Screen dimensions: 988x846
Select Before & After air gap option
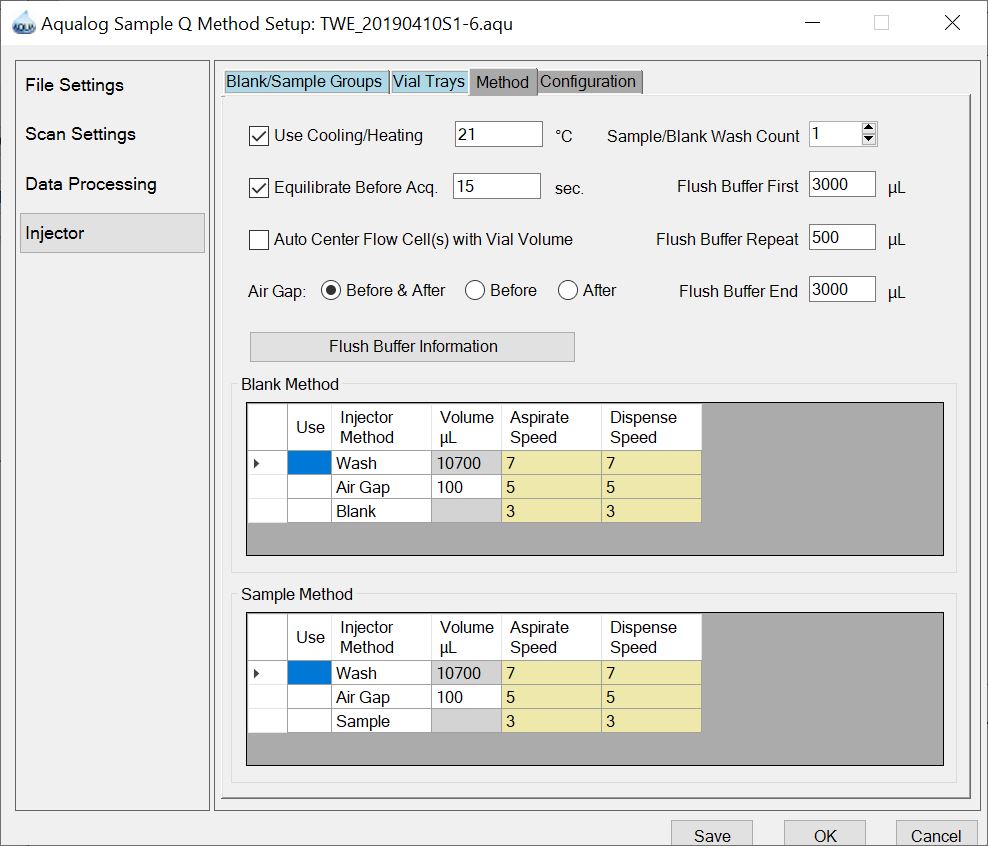[331, 290]
